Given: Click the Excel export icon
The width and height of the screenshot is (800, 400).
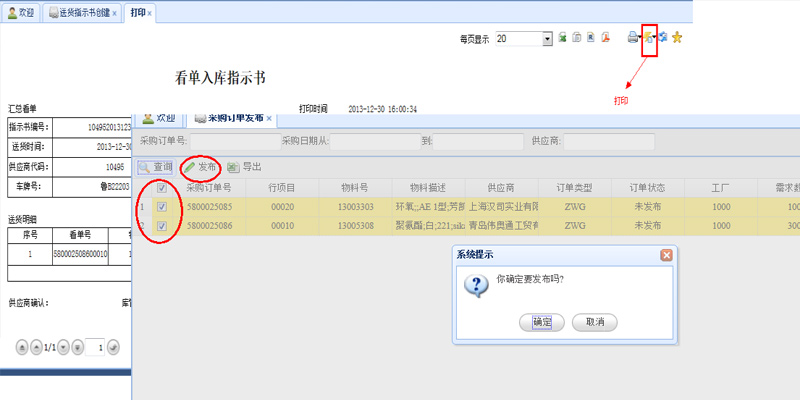Looking at the screenshot, I should (x=562, y=38).
